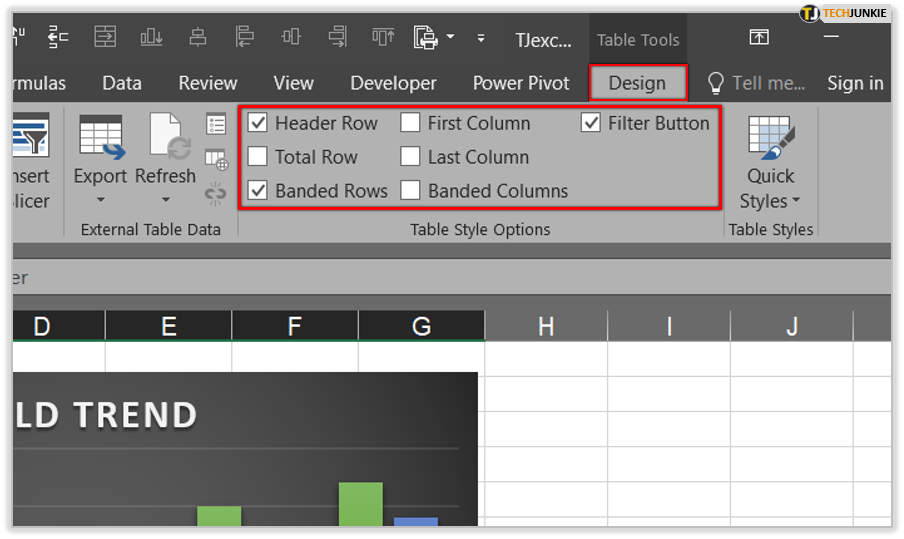Disable the Header Row checkbox

click(258, 124)
